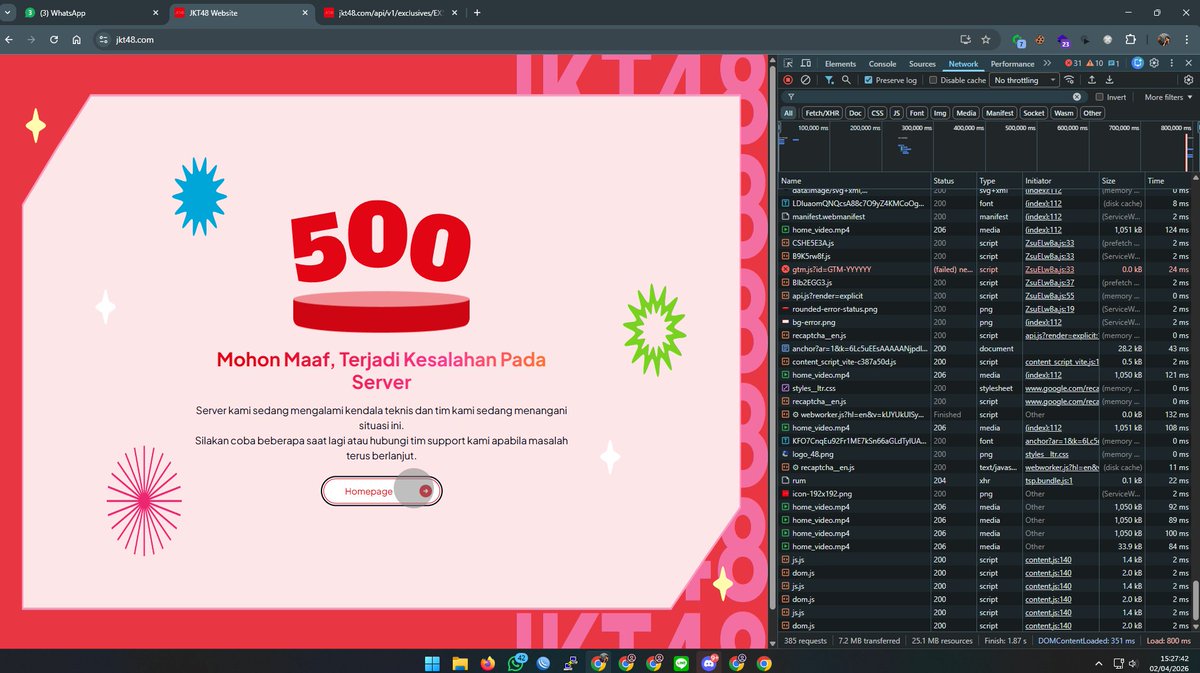Open network conditions wifi icon

1069,80
